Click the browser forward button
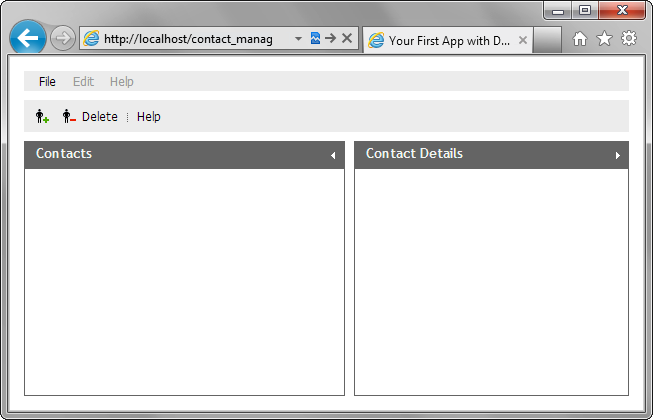The image size is (653, 420). click(63, 38)
